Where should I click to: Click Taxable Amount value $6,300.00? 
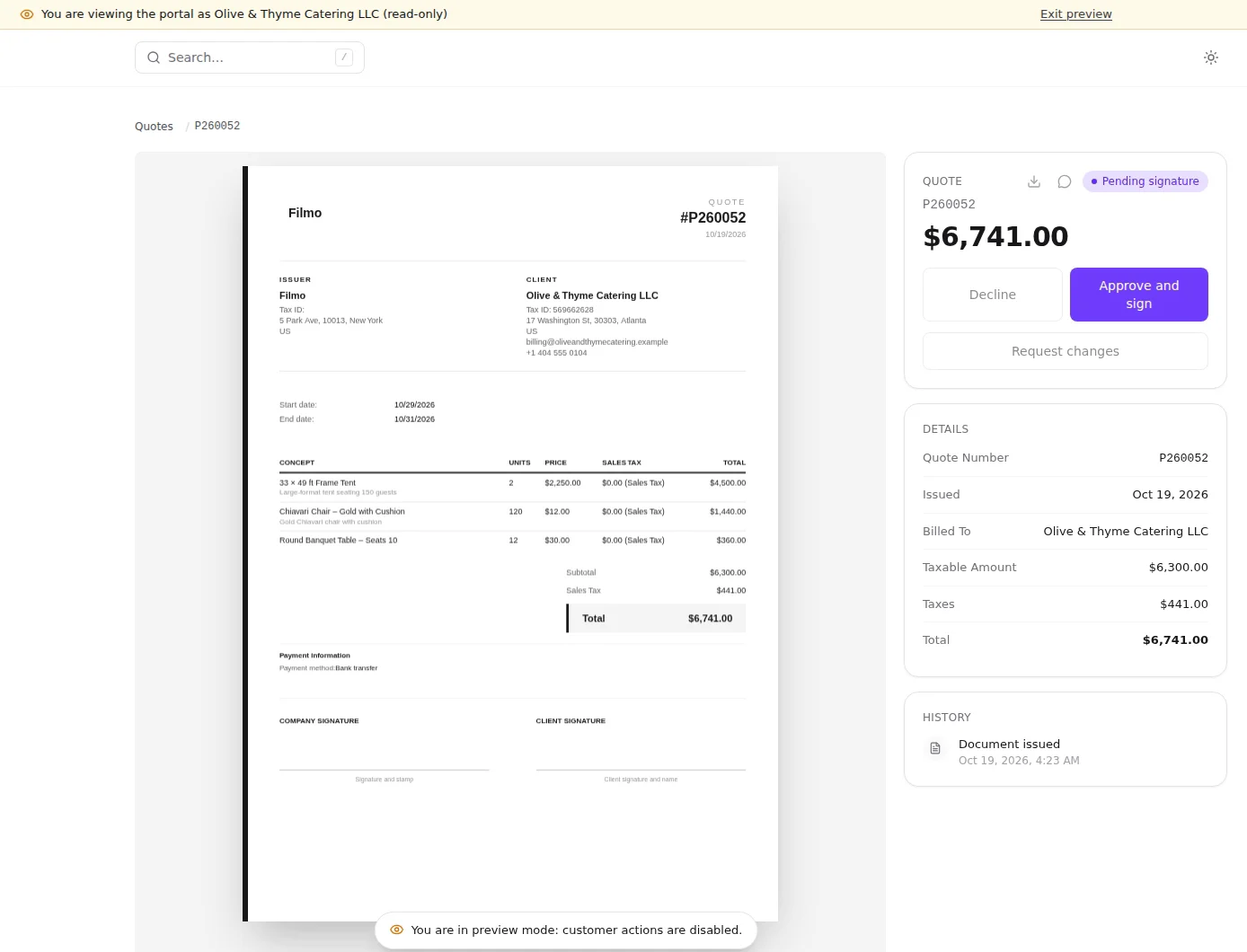1179,568
